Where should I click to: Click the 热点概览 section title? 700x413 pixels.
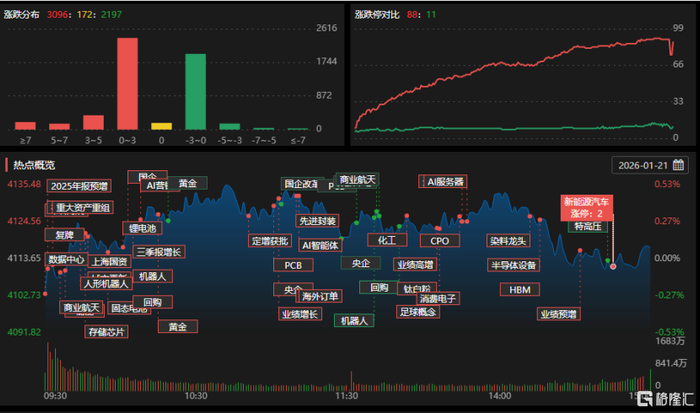tap(34, 165)
